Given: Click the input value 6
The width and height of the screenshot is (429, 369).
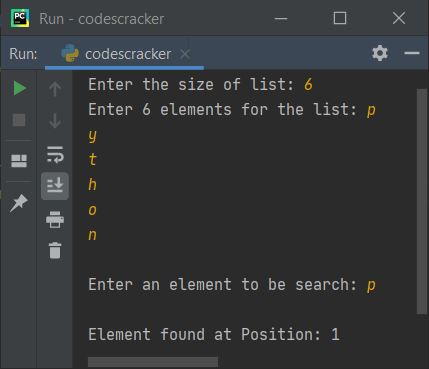Looking at the screenshot, I should pos(308,84).
